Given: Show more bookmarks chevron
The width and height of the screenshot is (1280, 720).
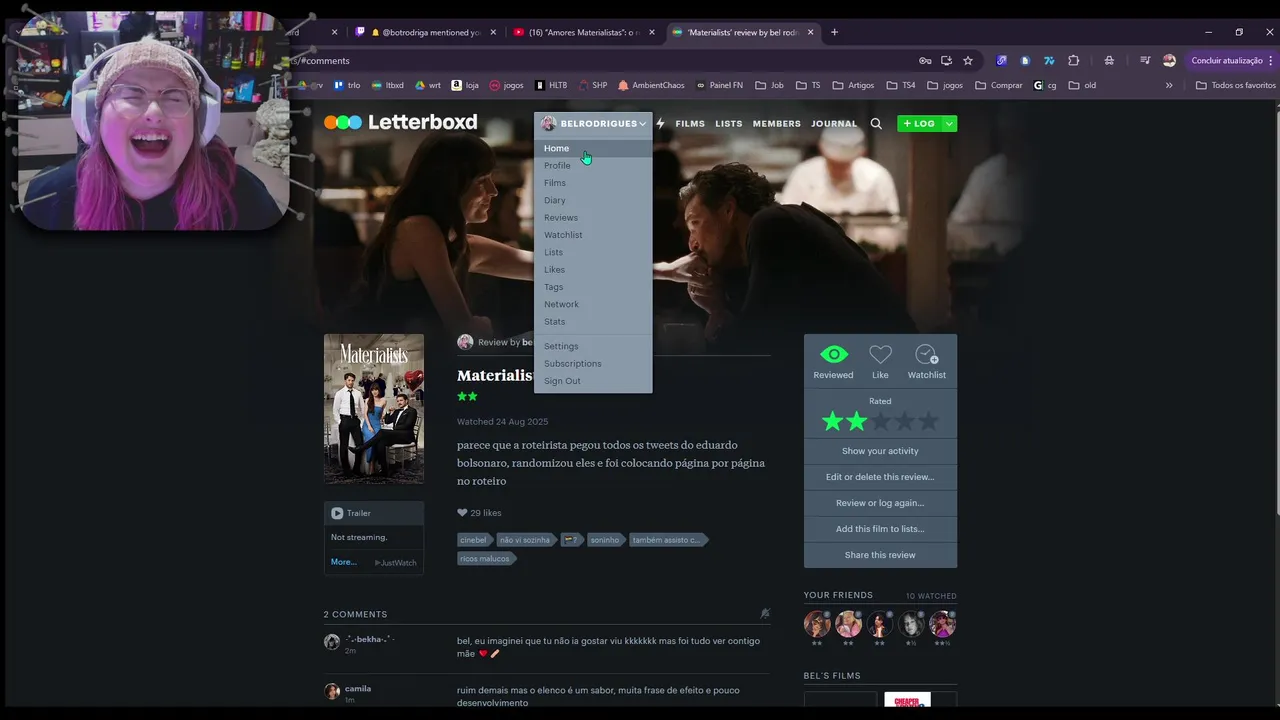Looking at the screenshot, I should click(x=1169, y=85).
